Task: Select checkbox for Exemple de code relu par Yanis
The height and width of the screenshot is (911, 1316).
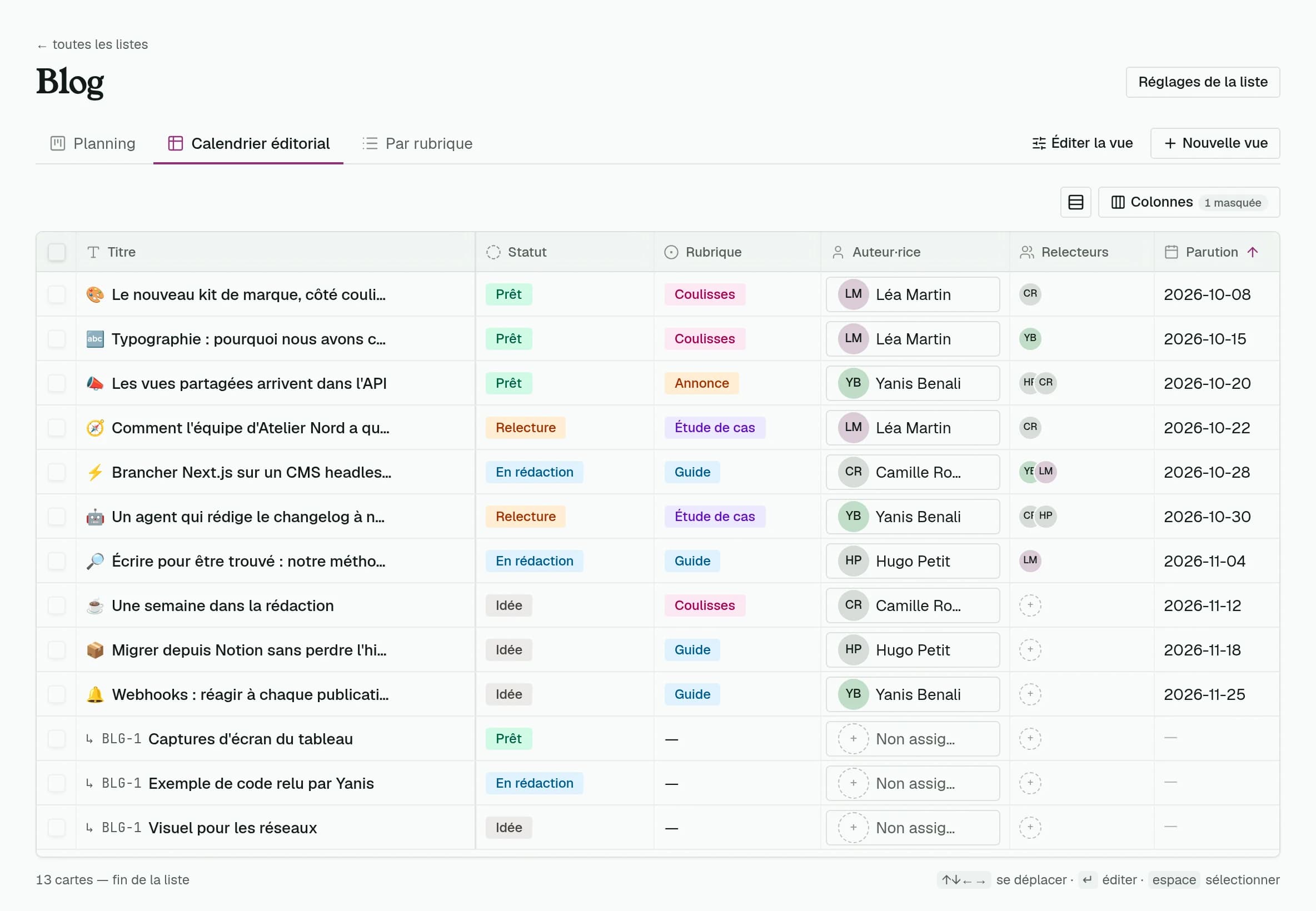Action: pos(57,784)
